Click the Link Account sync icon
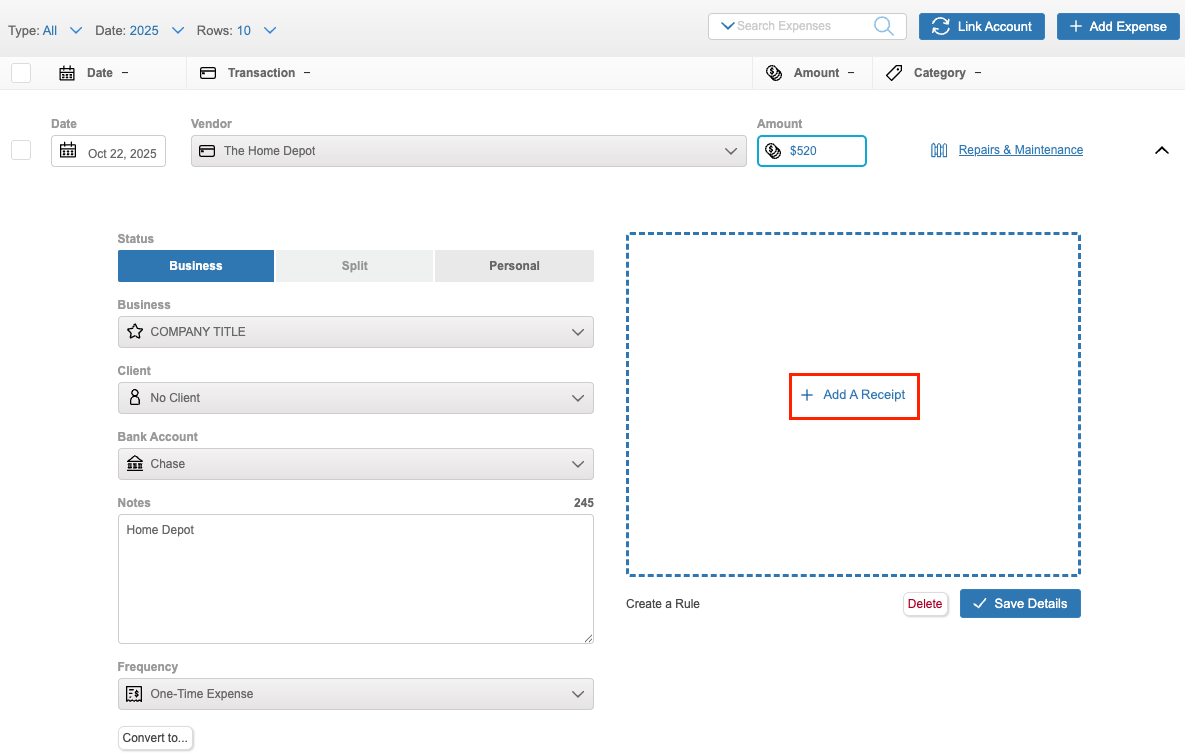This screenshot has height=753, width=1185. [940, 27]
